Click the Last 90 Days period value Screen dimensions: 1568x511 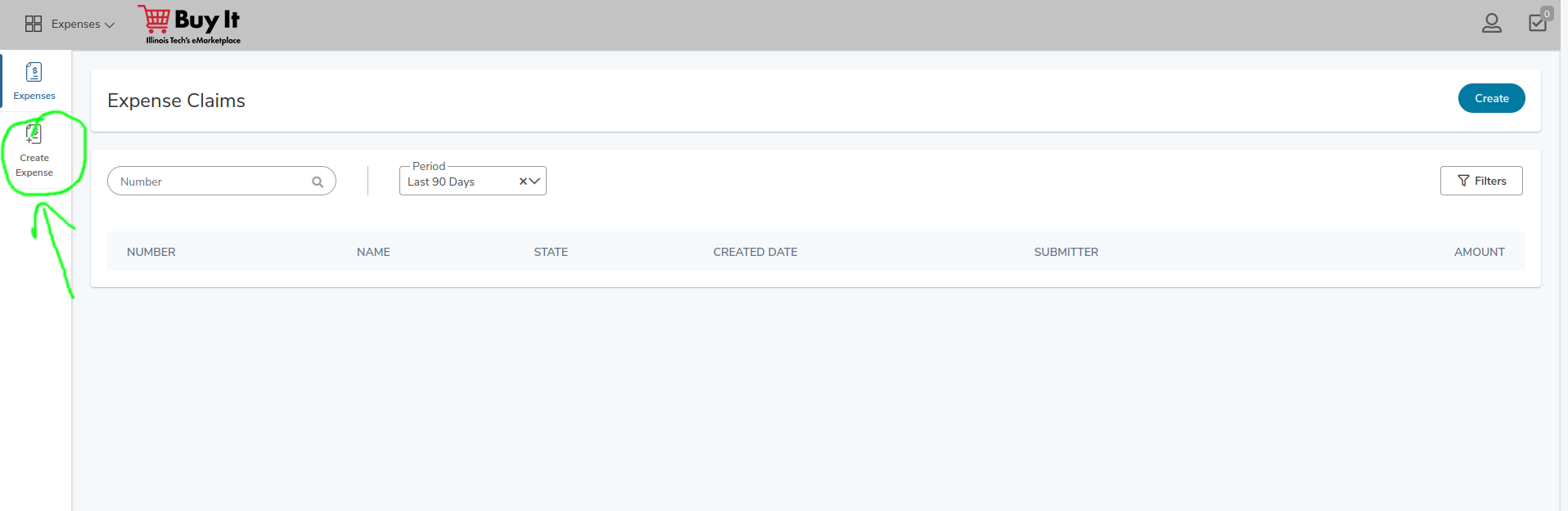pos(441,182)
